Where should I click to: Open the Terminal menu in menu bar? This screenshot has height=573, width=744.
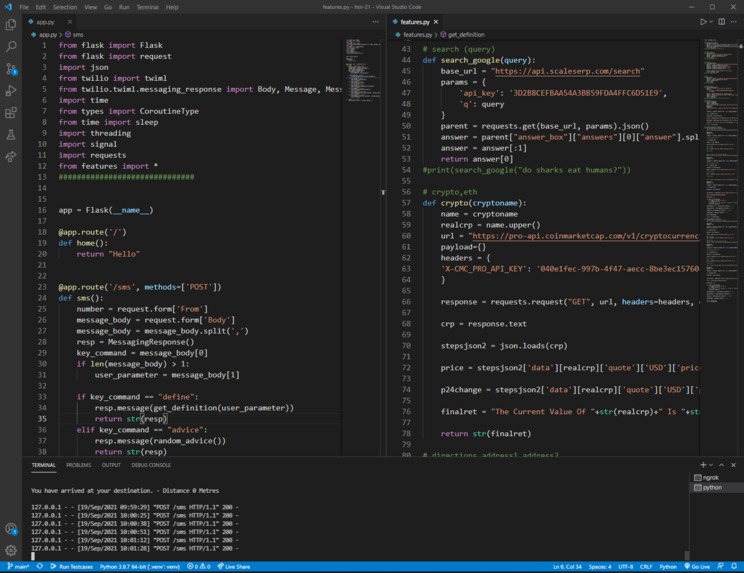[x=147, y=7]
